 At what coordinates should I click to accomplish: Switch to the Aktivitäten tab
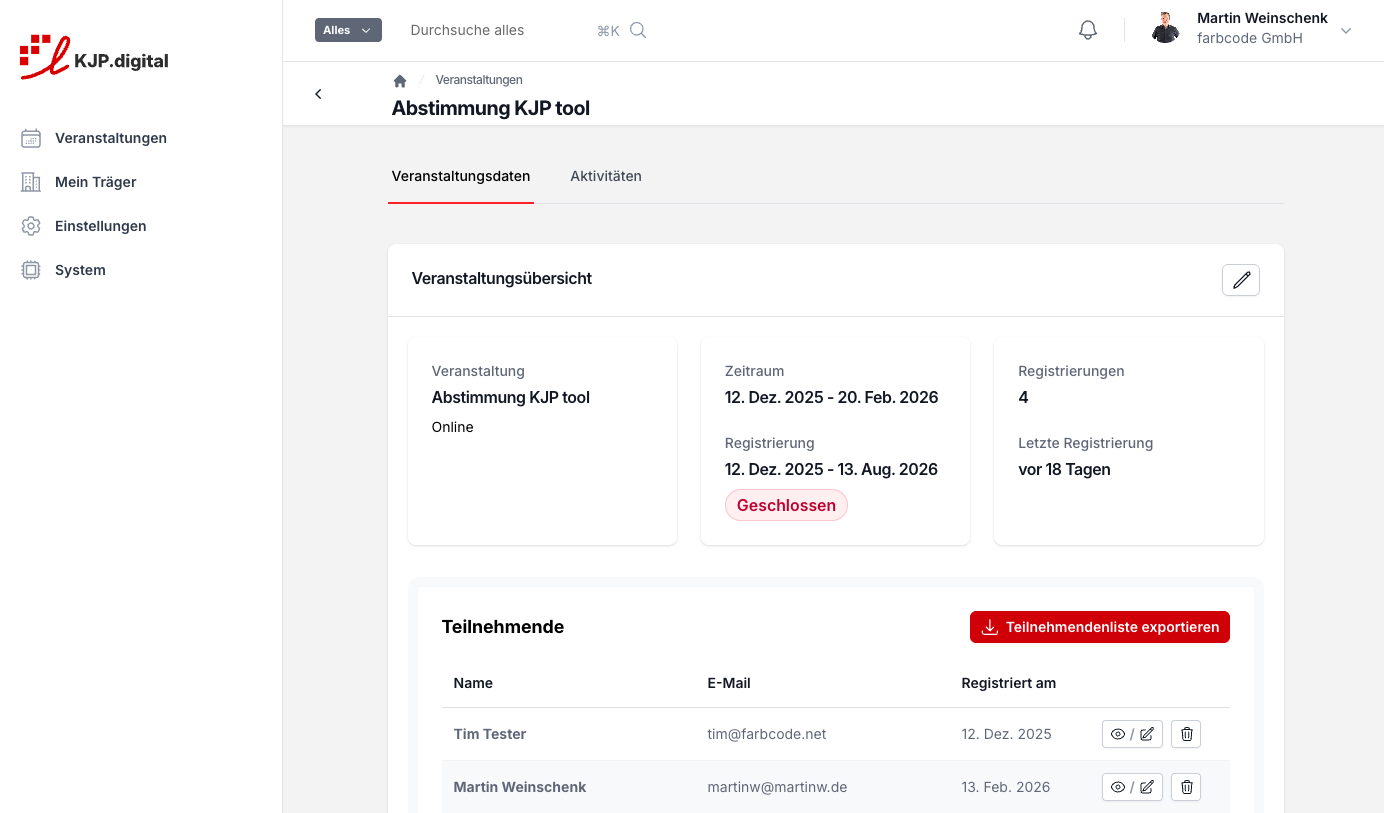coord(606,176)
